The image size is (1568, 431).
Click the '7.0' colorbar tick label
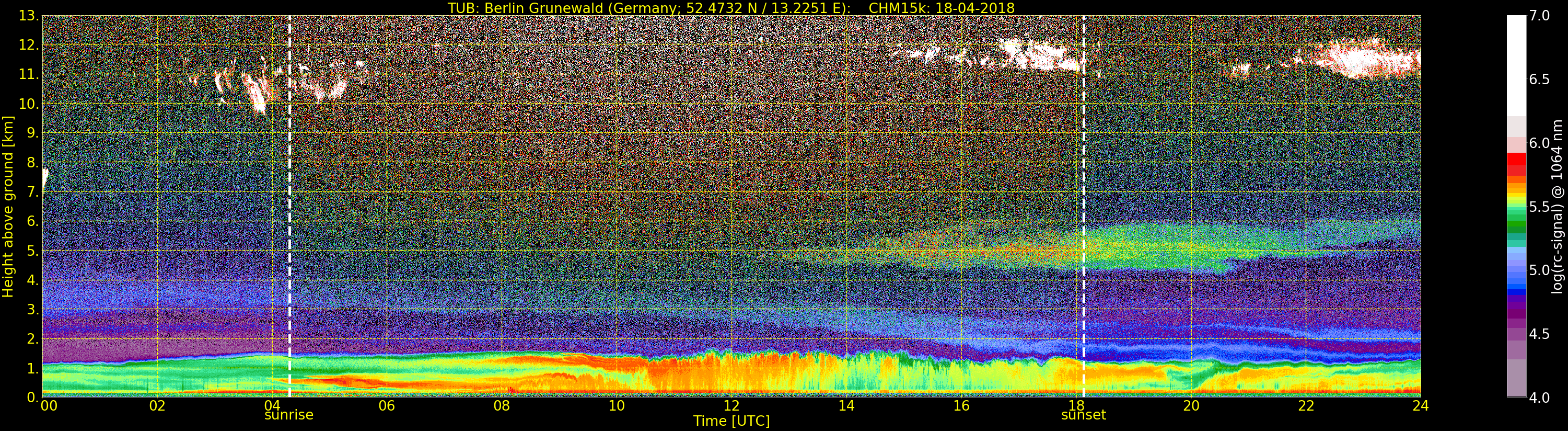point(1539,16)
